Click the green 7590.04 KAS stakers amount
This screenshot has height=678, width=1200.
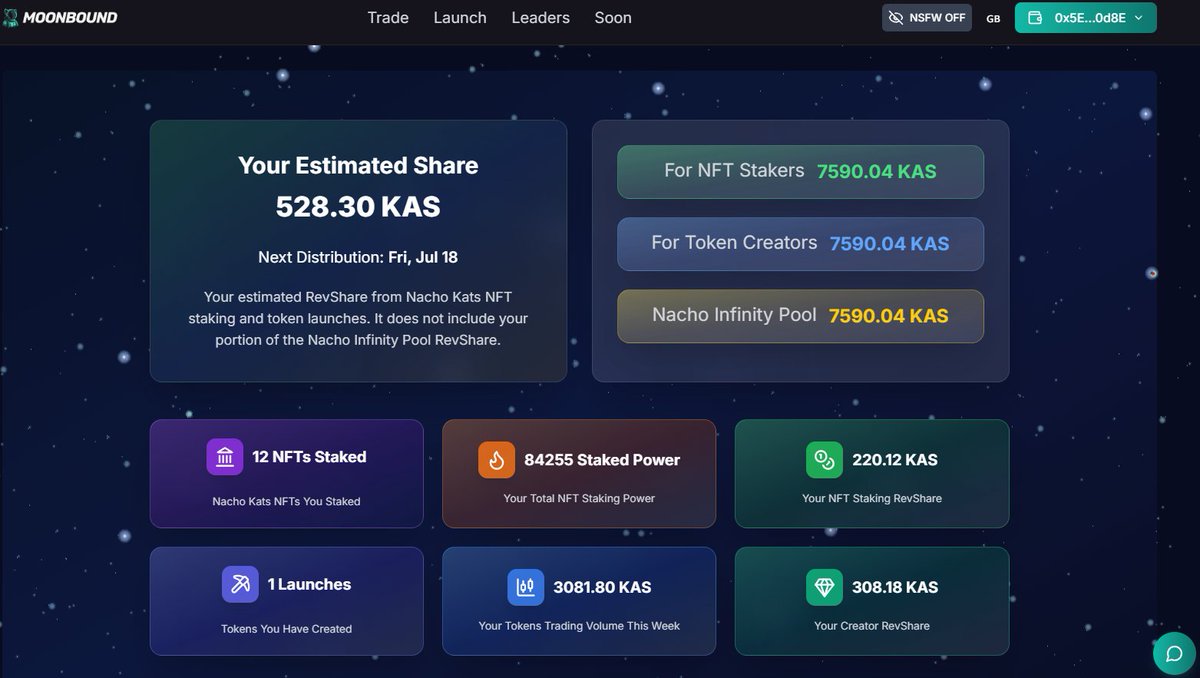pos(877,172)
